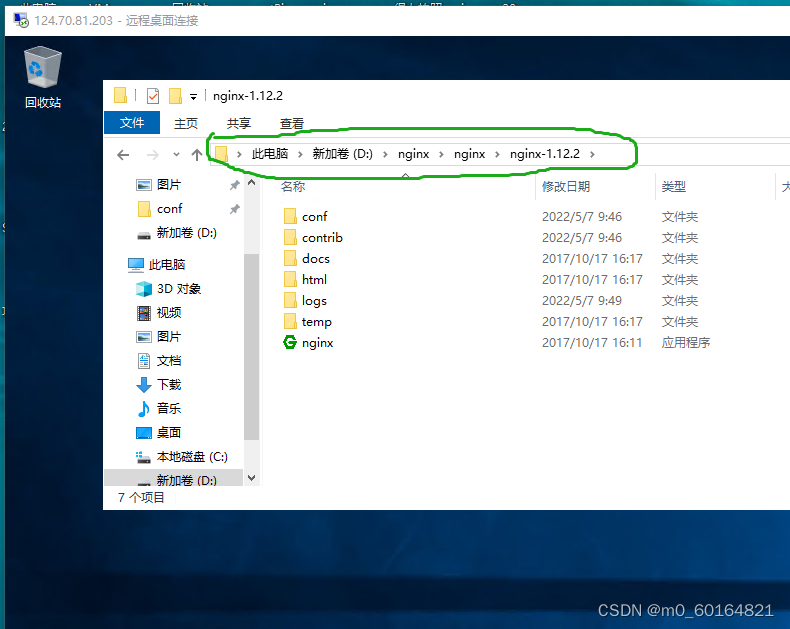Open the 文件 ribbon tab
790x629 pixels.
click(x=132, y=123)
